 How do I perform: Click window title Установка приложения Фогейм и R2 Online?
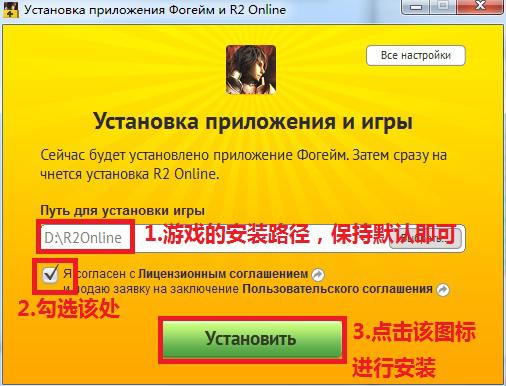click(155, 10)
